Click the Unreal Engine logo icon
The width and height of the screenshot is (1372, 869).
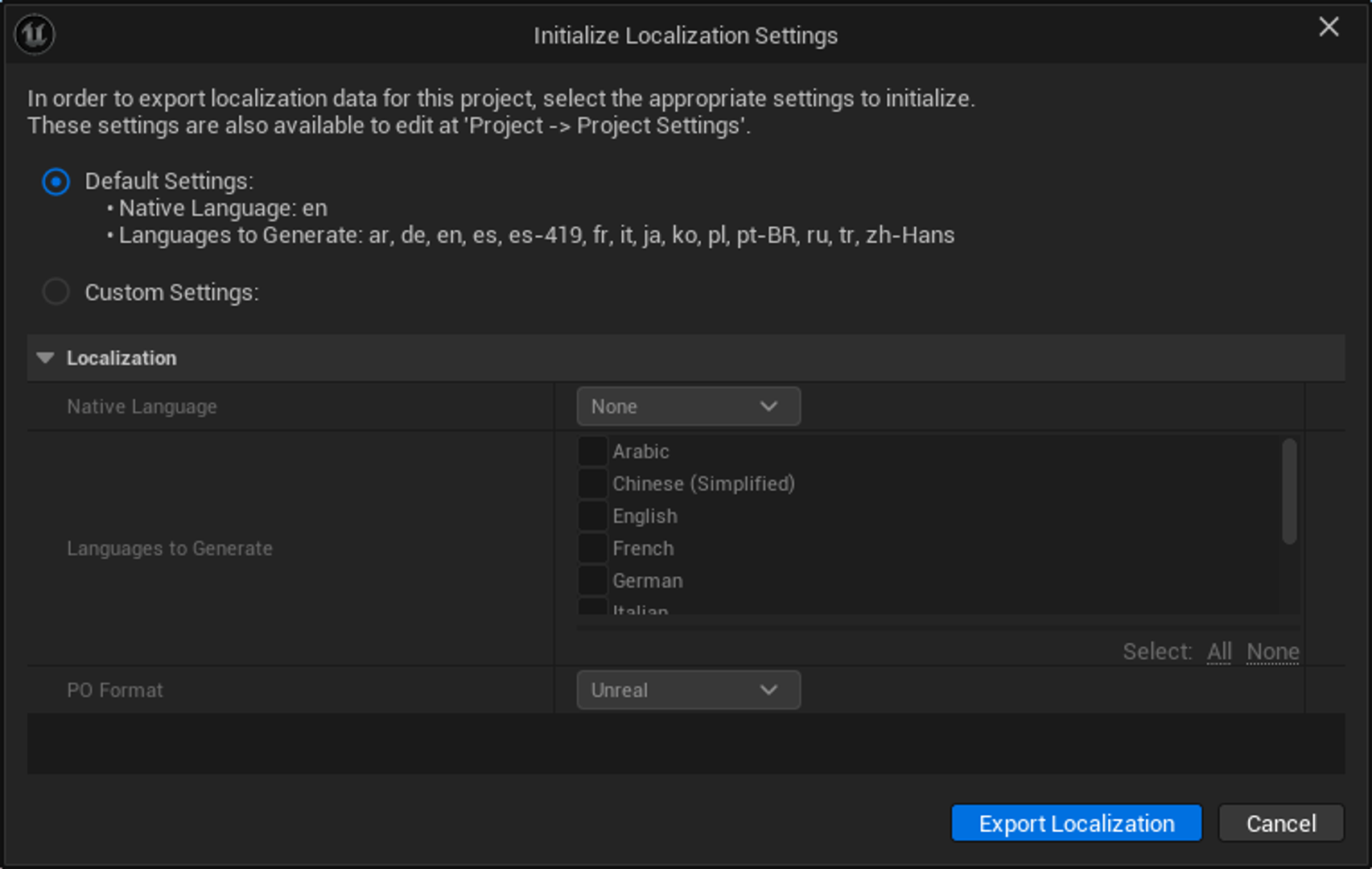pyautogui.click(x=35, y=35)
